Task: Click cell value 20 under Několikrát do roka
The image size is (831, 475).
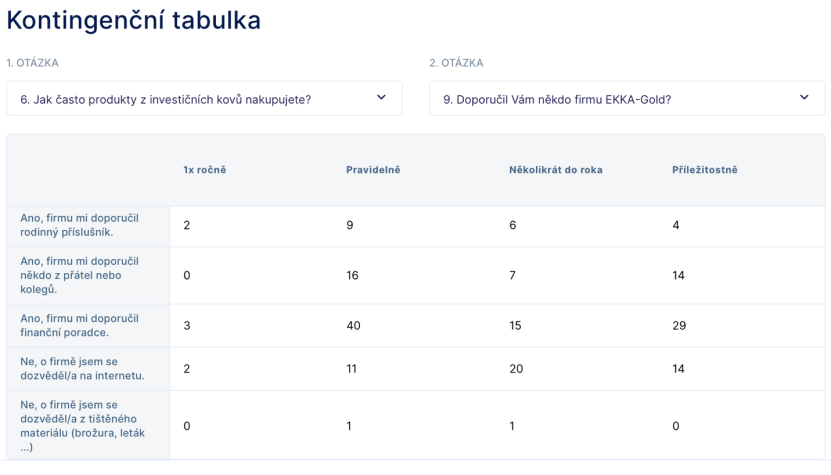Action: (516, 368)
